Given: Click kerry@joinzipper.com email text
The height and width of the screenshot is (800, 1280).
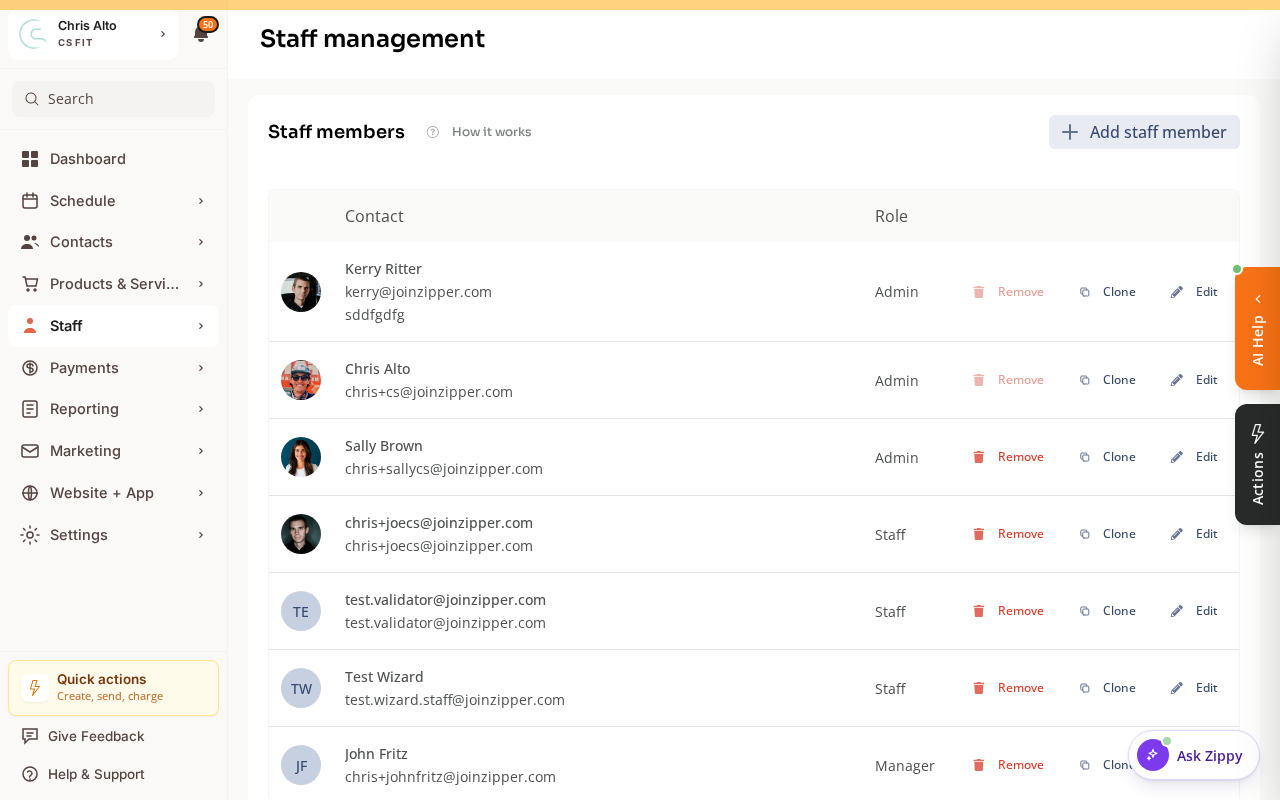Looking at the screenshot, I should 418,292.
